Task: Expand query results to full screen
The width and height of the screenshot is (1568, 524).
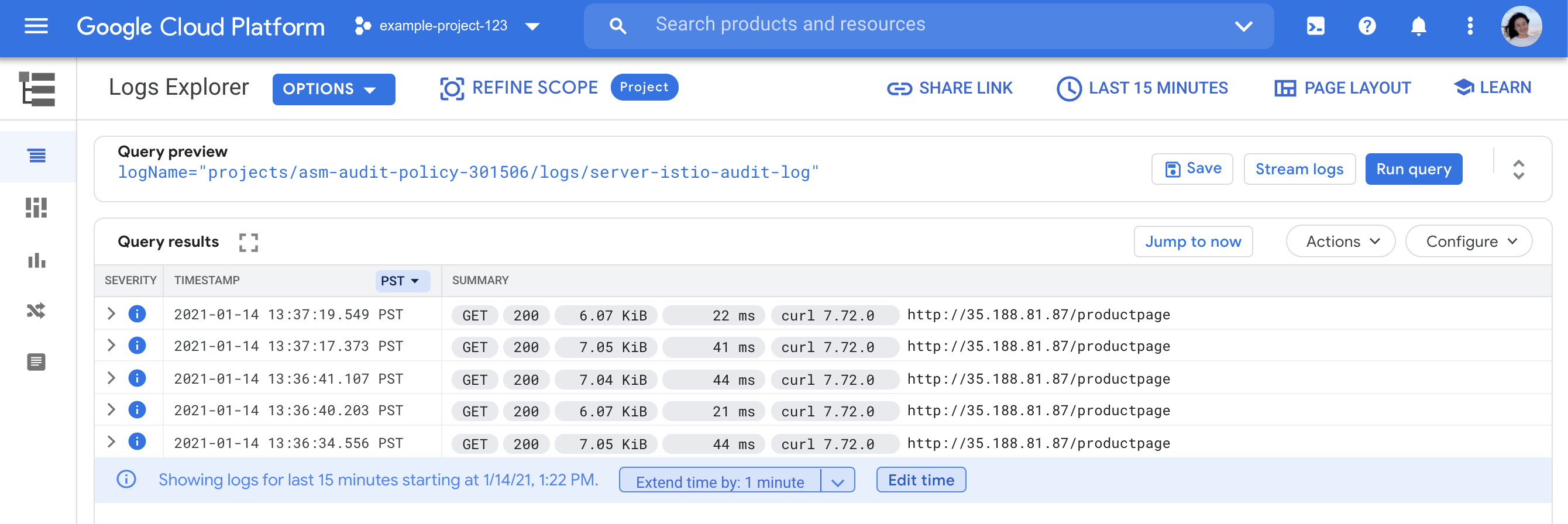Action: [248, 242]
